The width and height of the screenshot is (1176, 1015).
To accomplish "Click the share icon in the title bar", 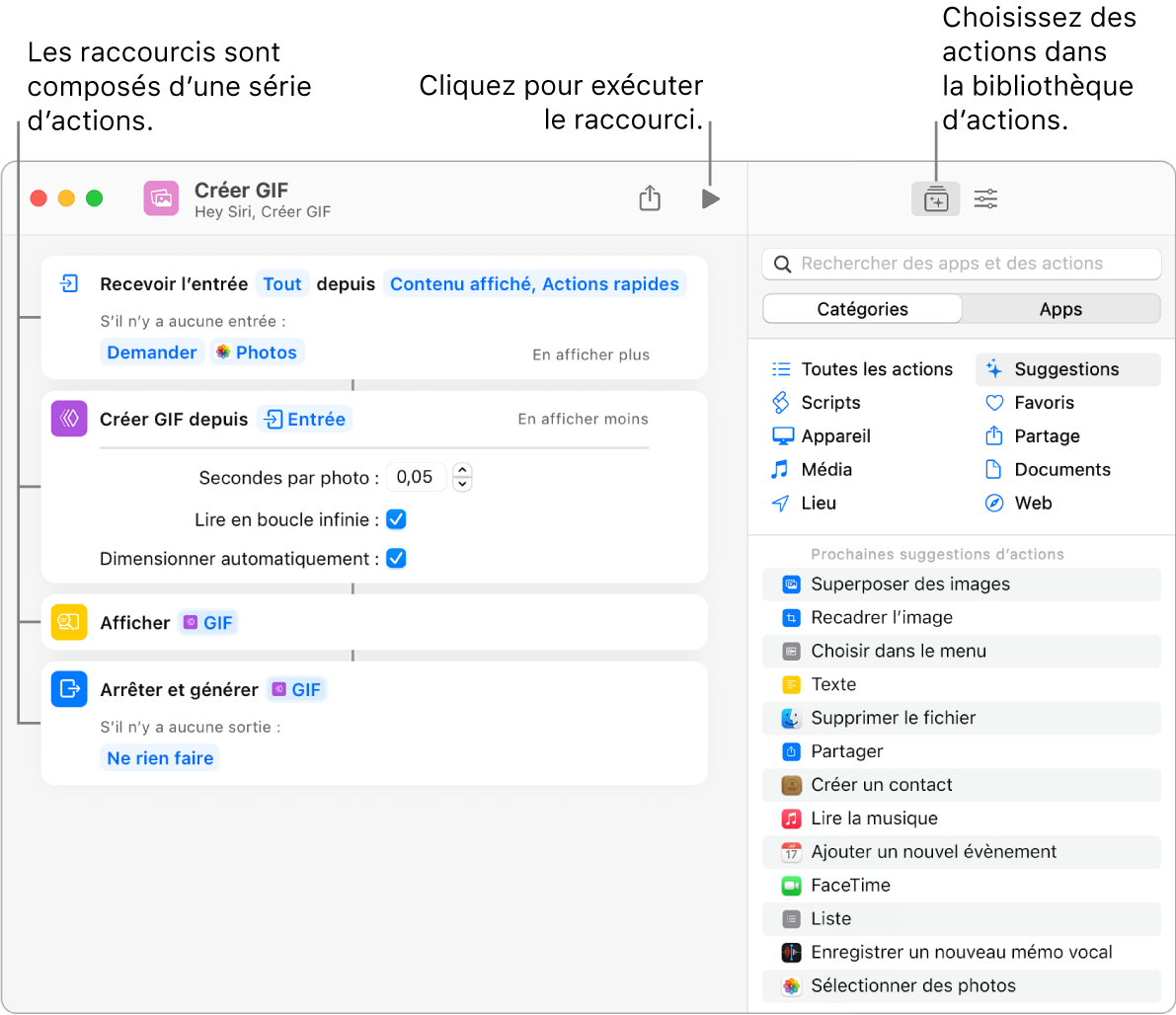I will point(650,198).
